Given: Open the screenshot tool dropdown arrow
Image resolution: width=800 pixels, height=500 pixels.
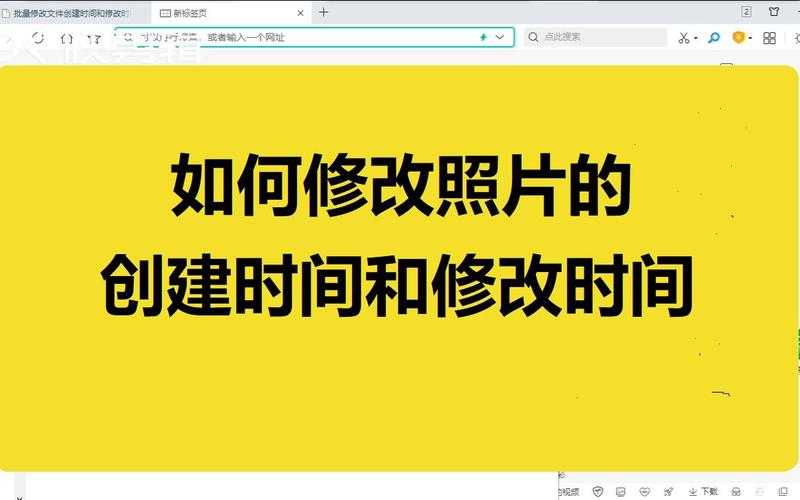Looking at the screenshot, I should 695,38.
